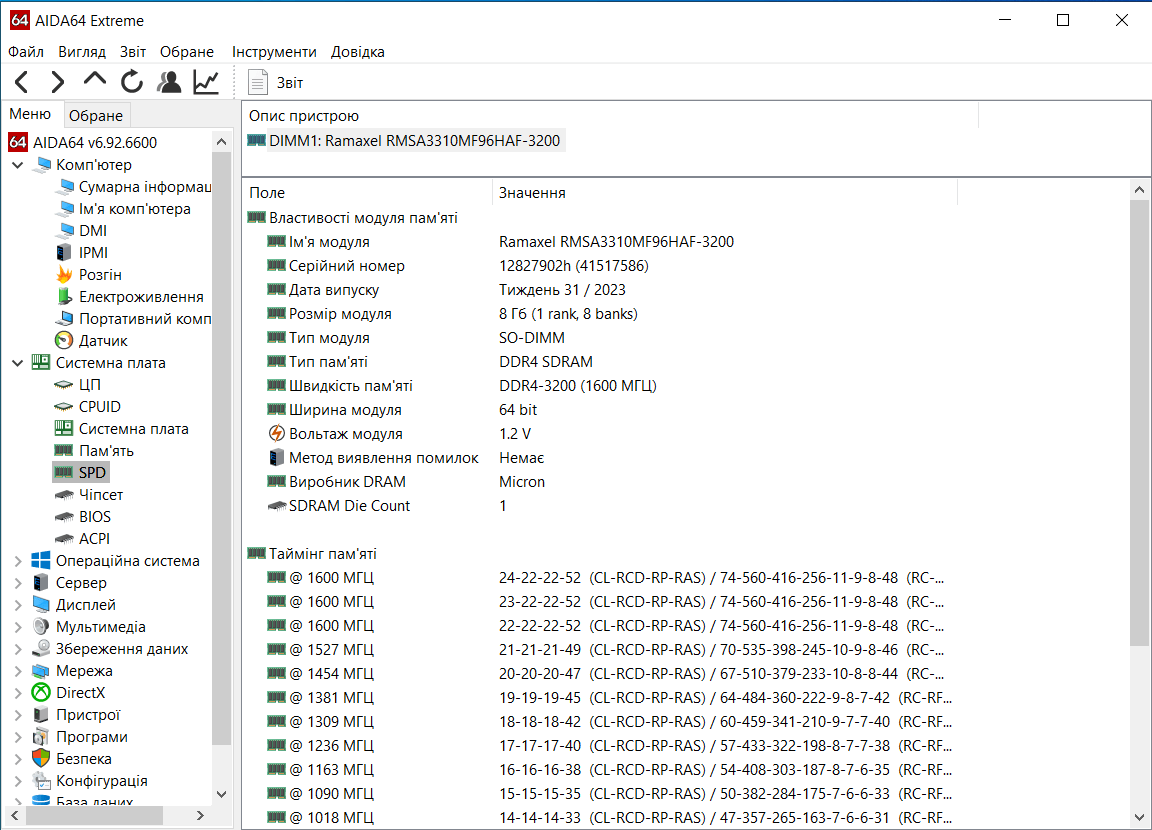1152x830 pixels.
Task: Click the Windows logo icon beside Операційна система
Action: [41, 560]
